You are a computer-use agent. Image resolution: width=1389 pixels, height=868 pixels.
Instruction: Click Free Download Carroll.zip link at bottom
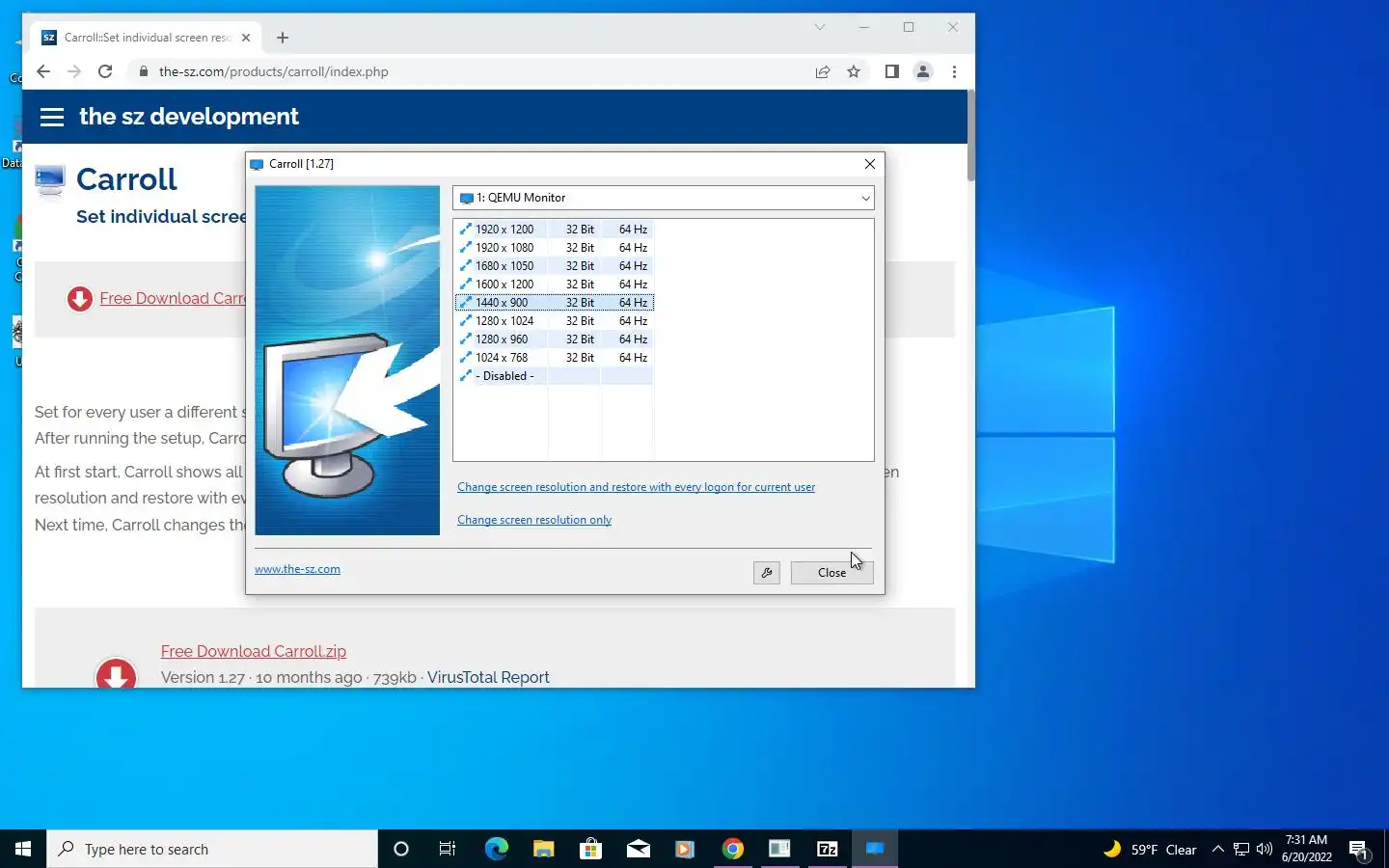click(254, 652)
